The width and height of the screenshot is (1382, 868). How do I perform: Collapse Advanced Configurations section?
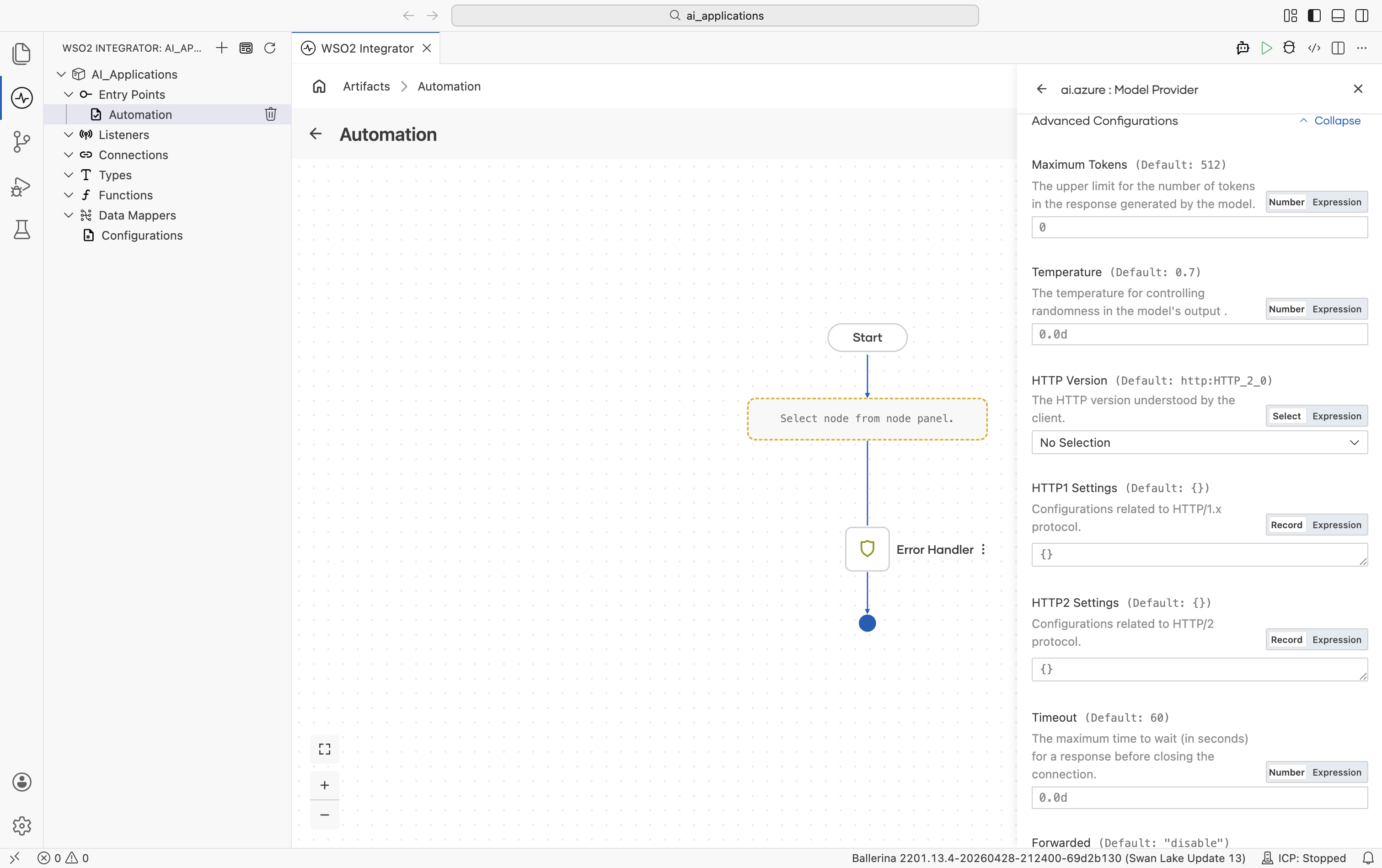point(1330,121)
